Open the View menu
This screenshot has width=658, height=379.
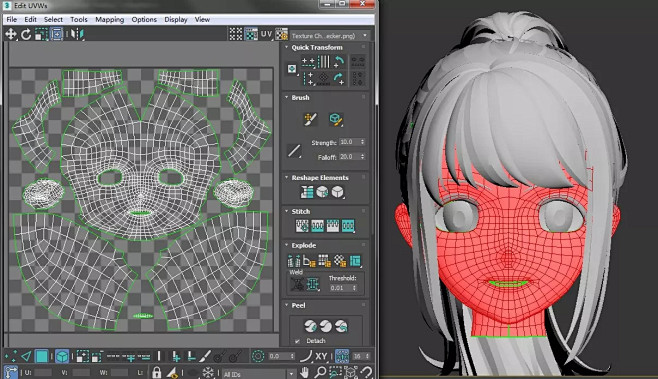coord(202,19)
